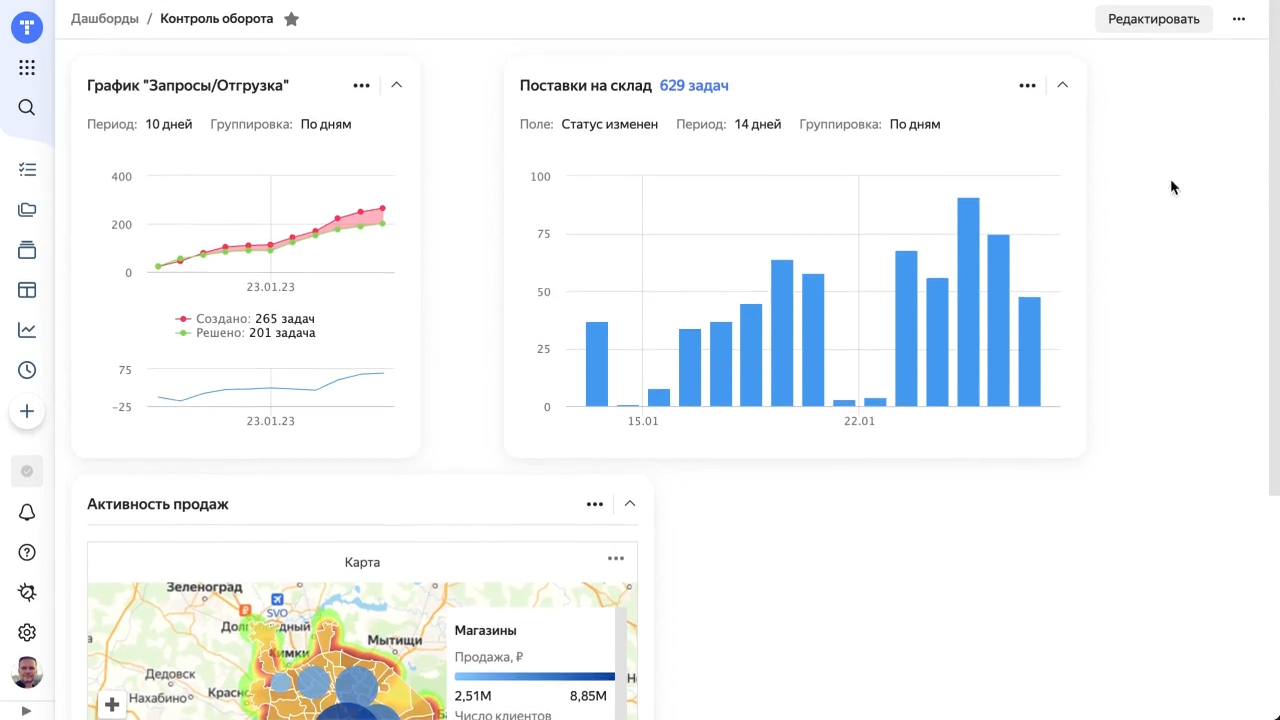
Task: Open dashboard more options menu at top right
Action: click(1239, 19)
